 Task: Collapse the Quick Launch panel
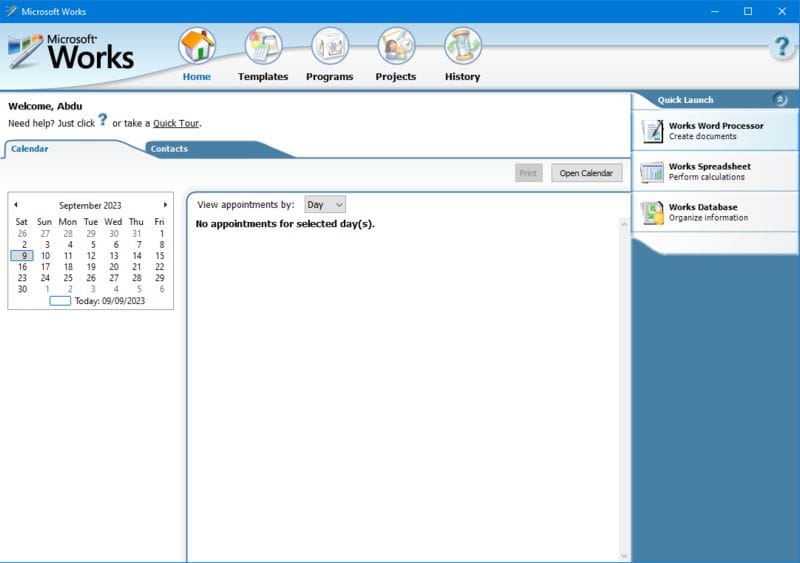click(780, 100)
